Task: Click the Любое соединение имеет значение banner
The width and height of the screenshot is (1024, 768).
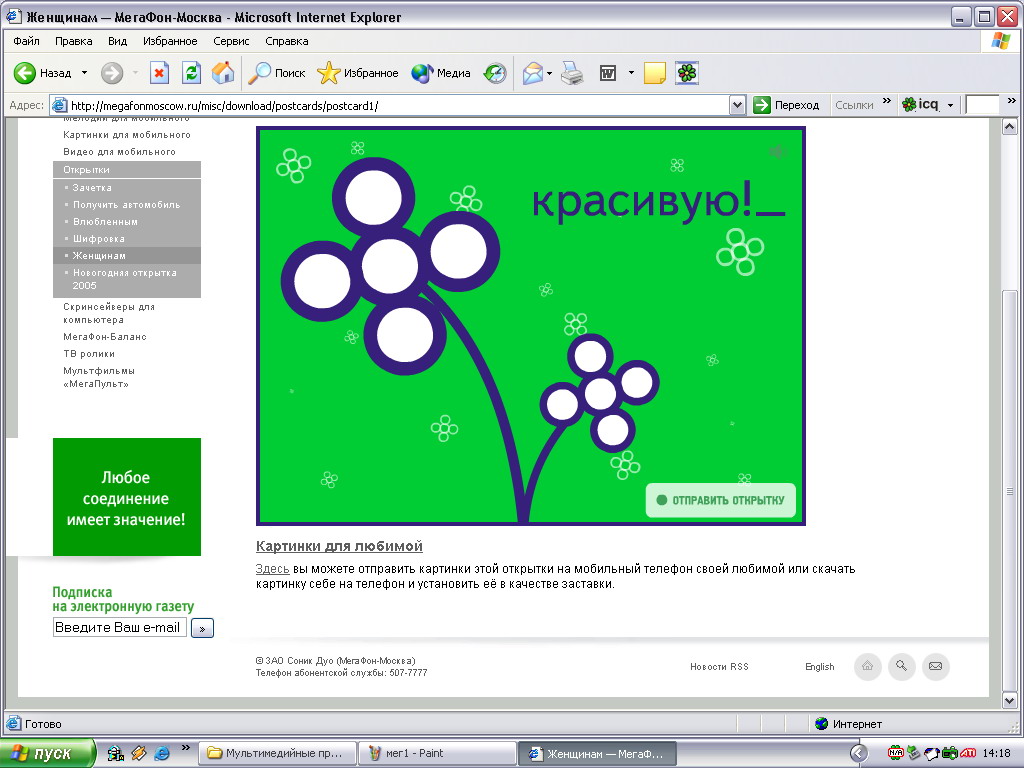Action: 127,497
